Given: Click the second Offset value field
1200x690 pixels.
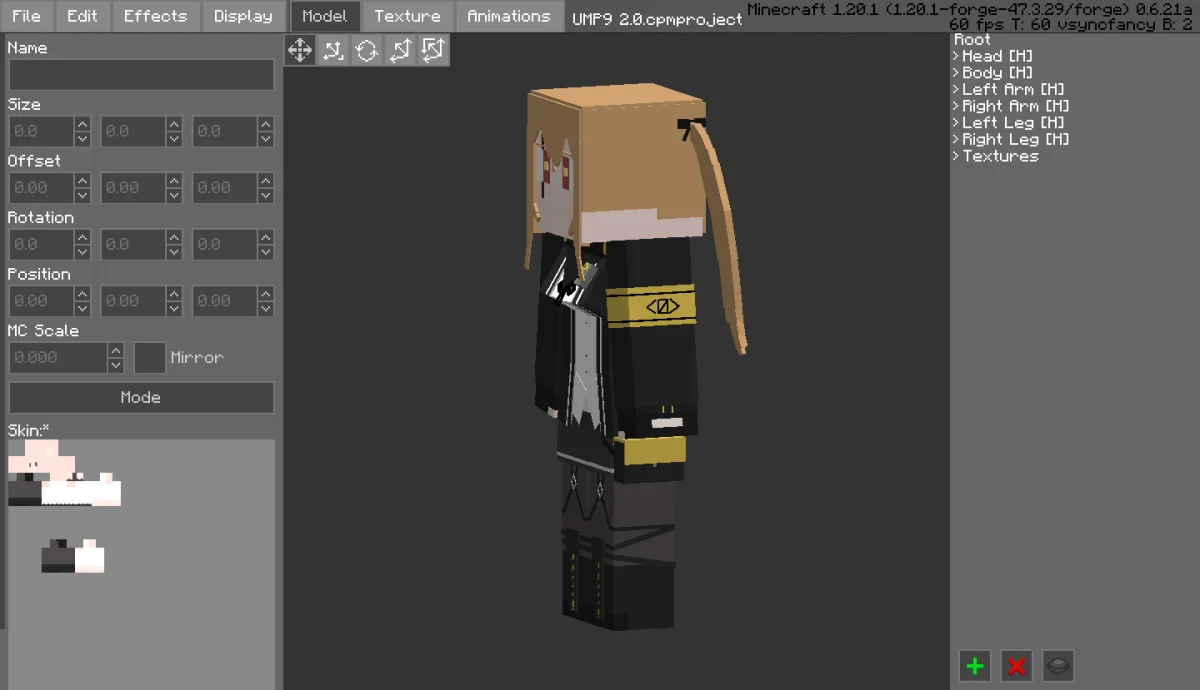Looking at the screenshot, I should pyautogui.click(x=133, y=188).
